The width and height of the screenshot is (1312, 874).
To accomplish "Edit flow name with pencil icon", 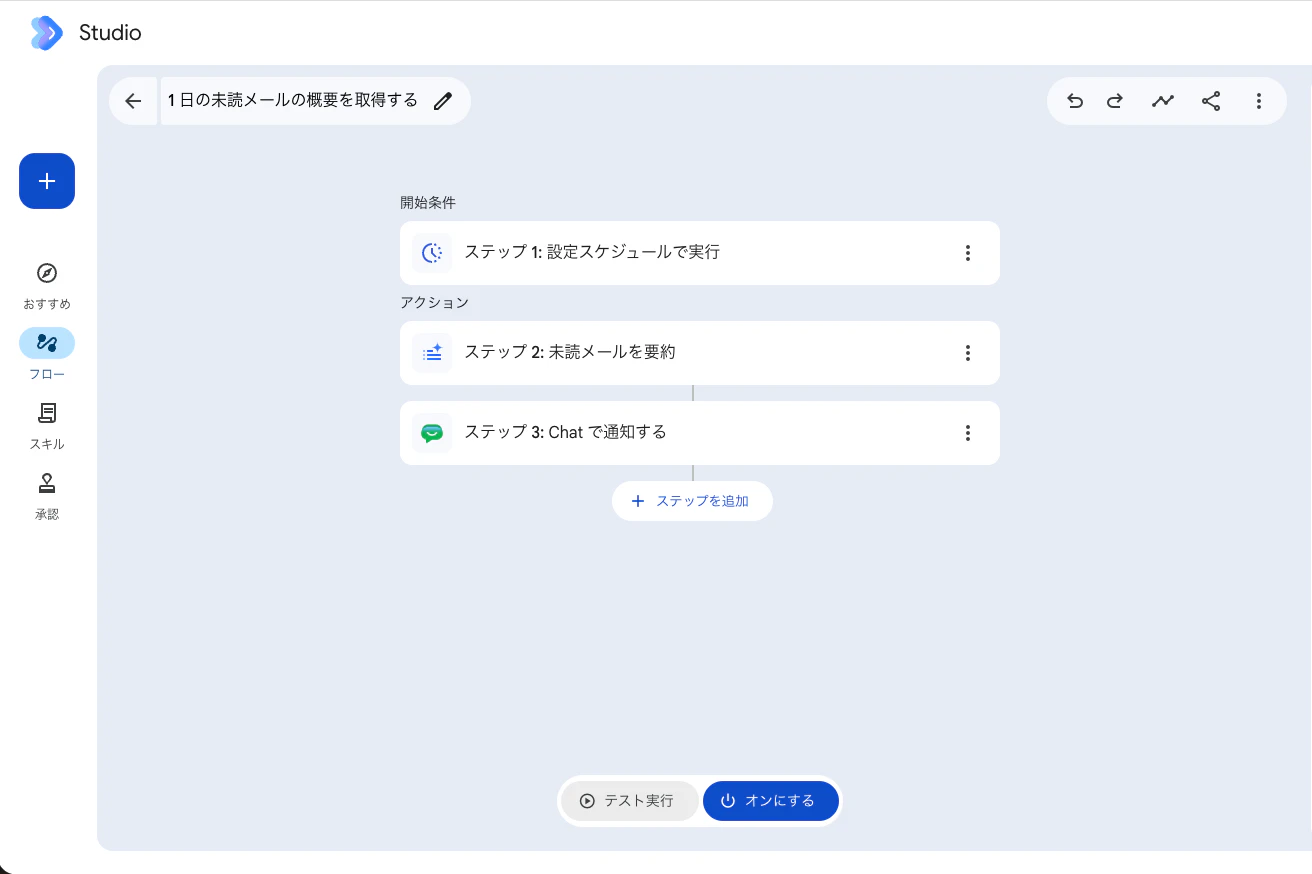I will click(443, 101).
